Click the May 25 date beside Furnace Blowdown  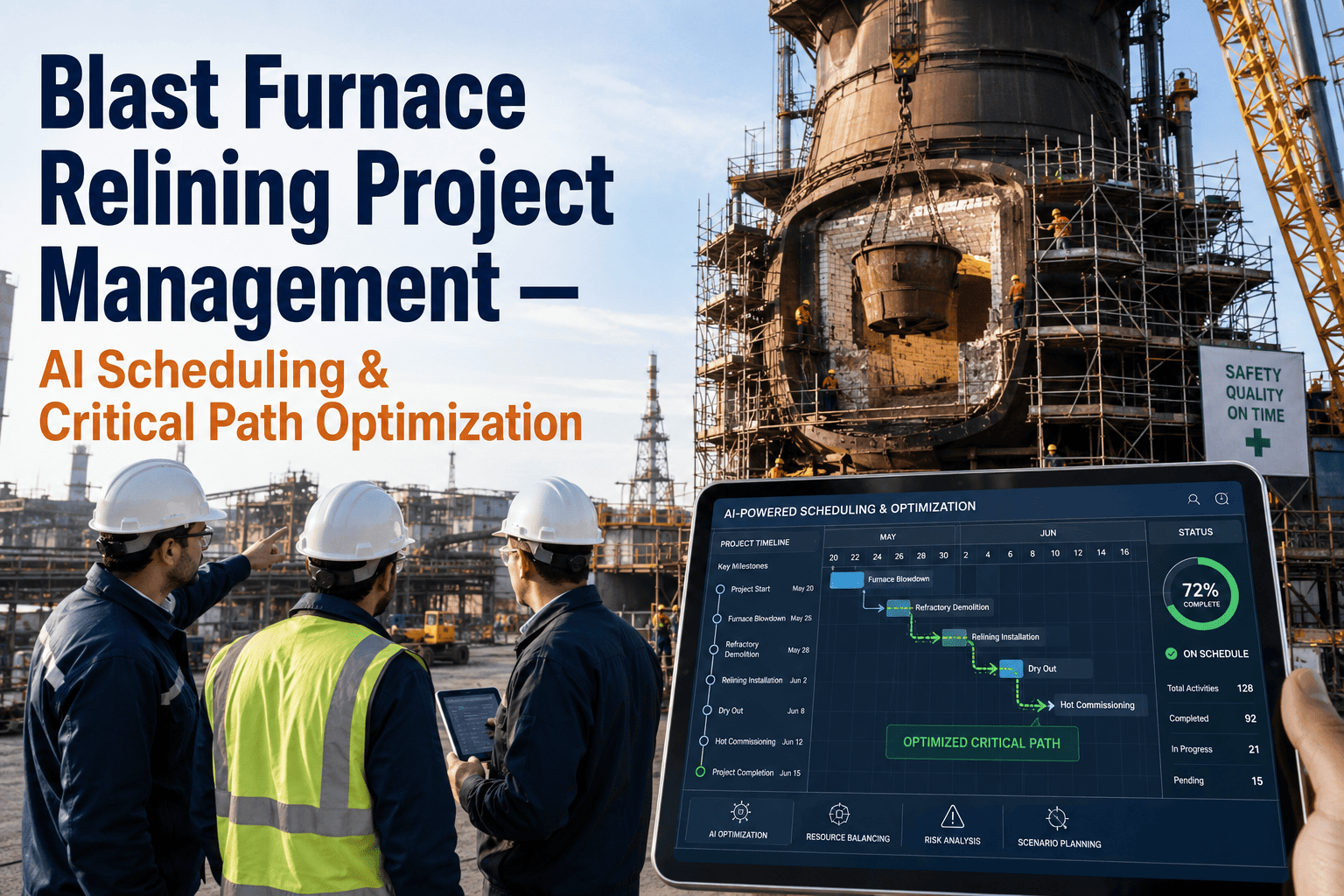(801, 619)
